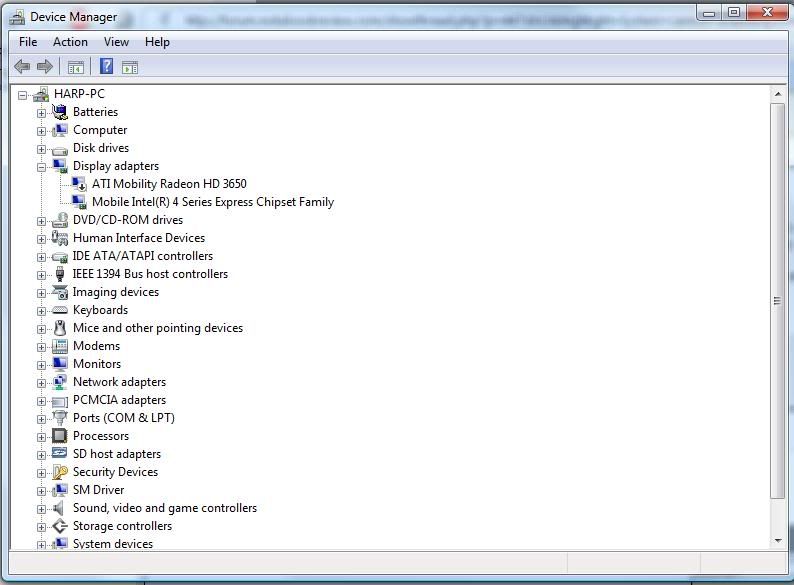794x585 pixels.
Task: Select the SD host adapters label
Action: click(116, 454)
